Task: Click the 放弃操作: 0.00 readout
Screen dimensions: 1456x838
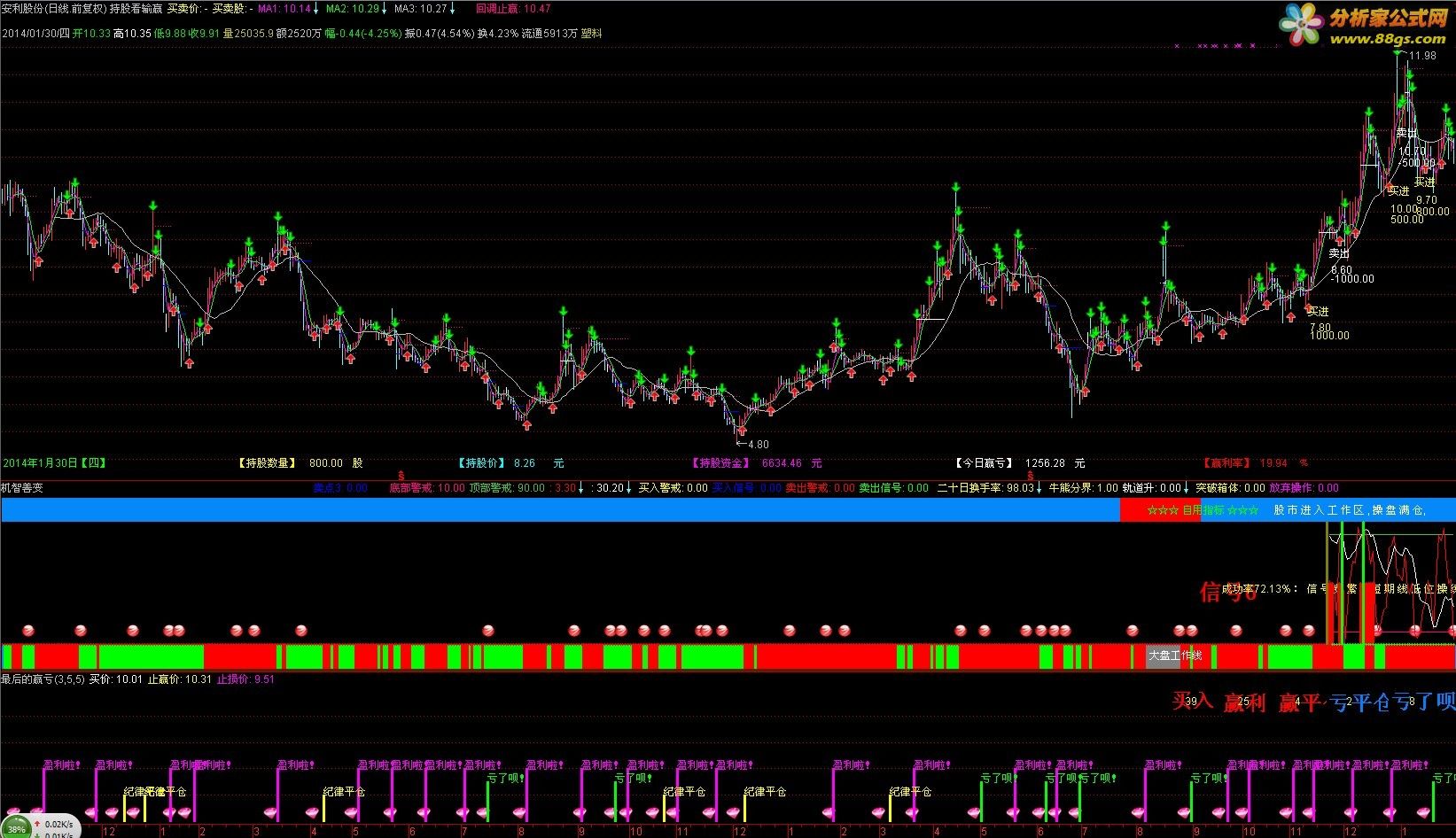Action: (x=1304, y=488)
